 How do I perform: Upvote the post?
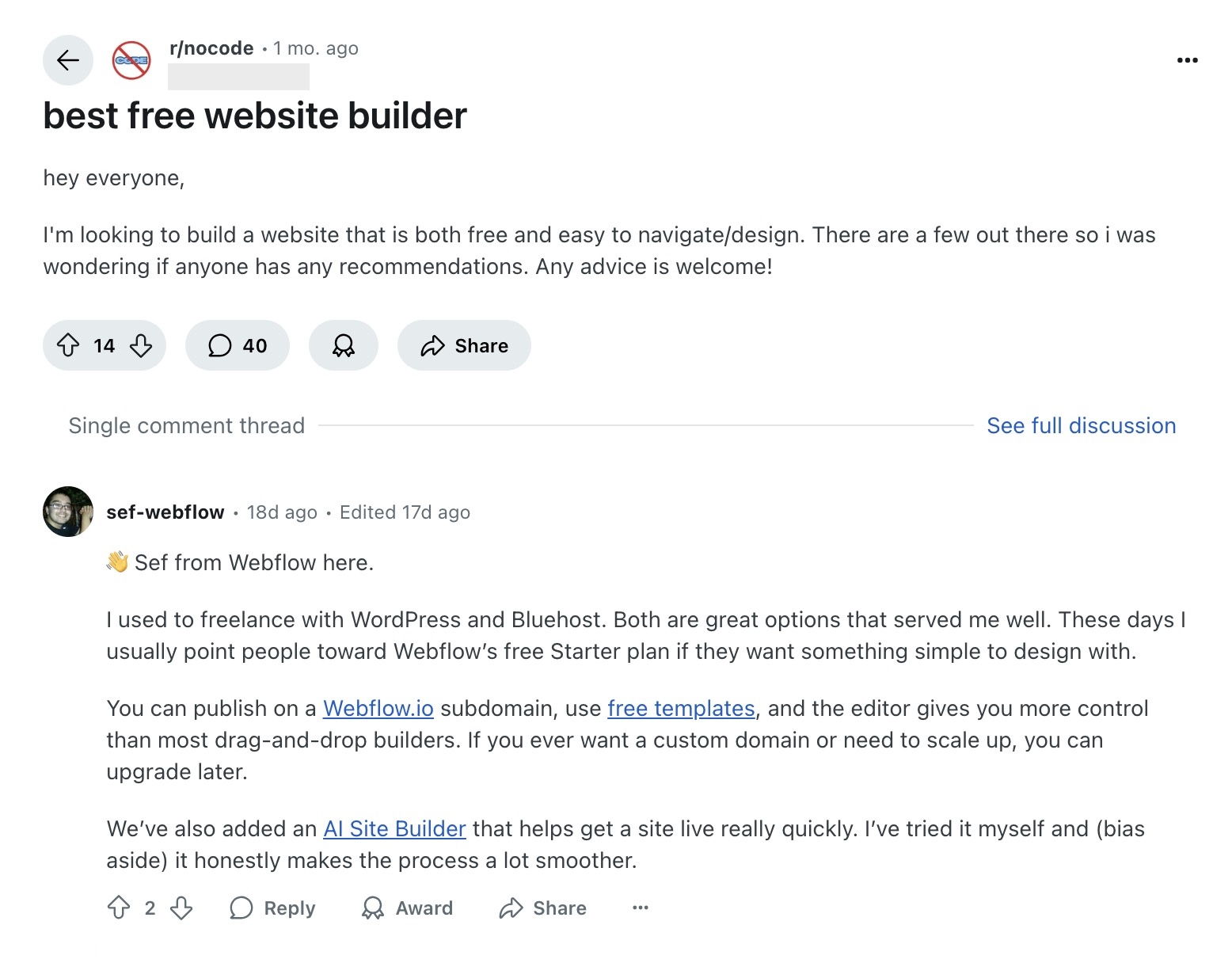point(71,345)
